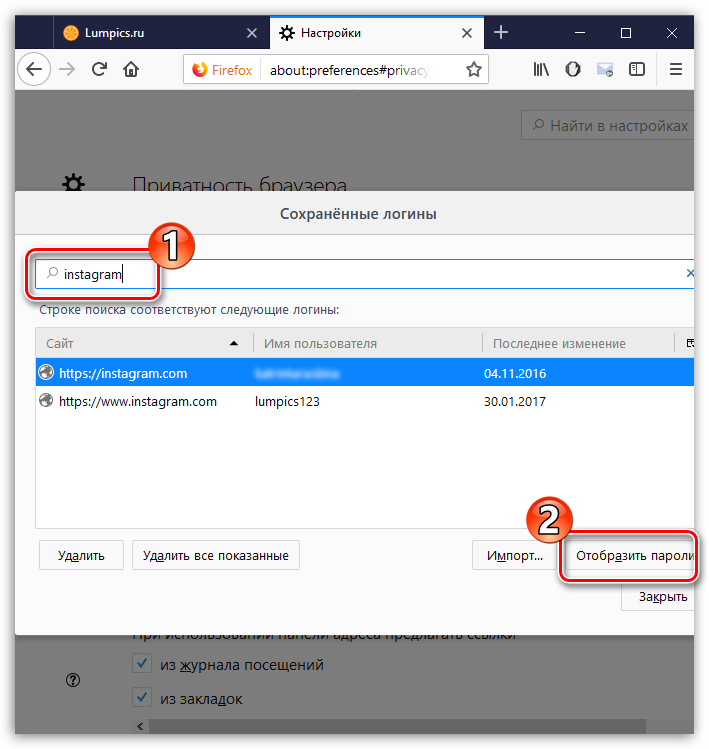Reload the current page
Viewport: 709px width, 749px height.
pos(99,70)
